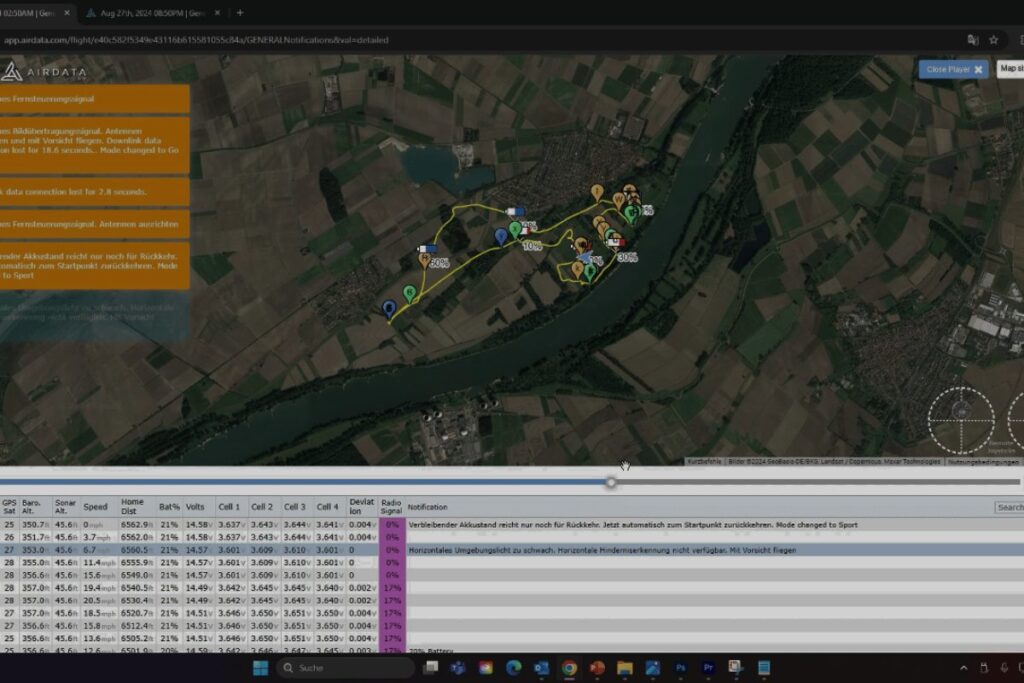
Task: Click the Radio Signal column header
Action: coord(392,507)
